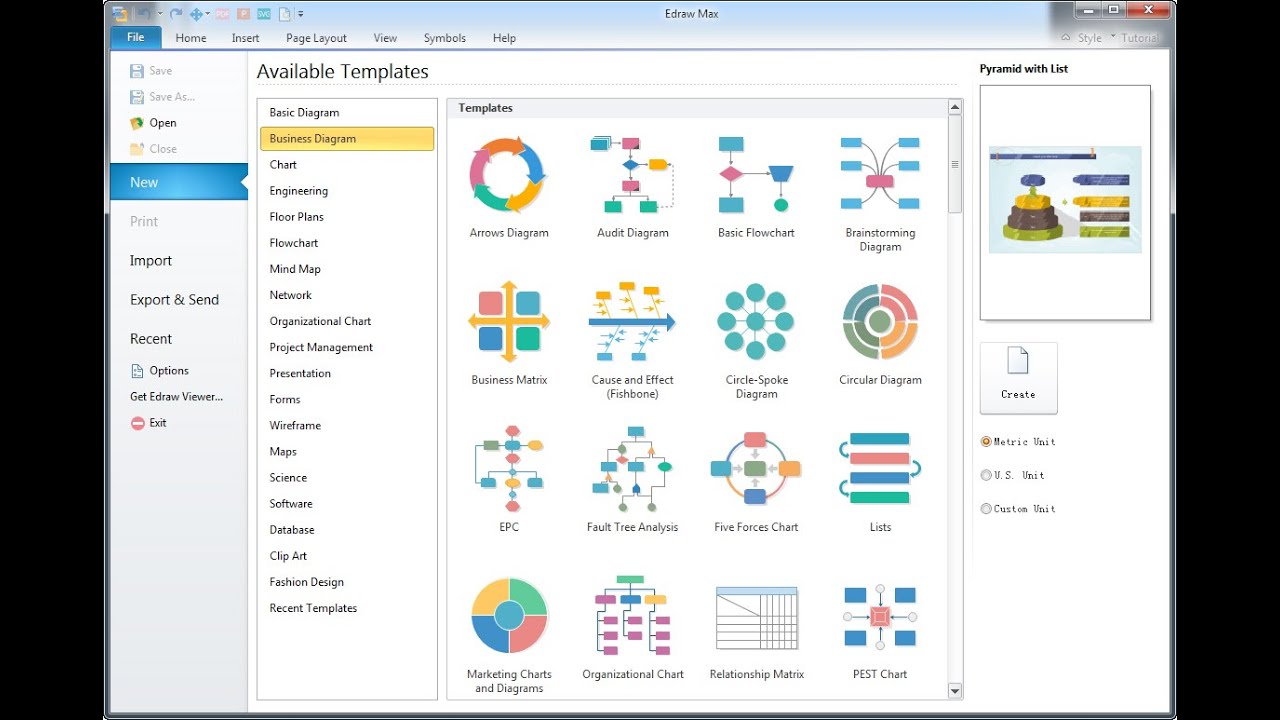Open the undo history dropdown arrow

[x=160, y=14]
